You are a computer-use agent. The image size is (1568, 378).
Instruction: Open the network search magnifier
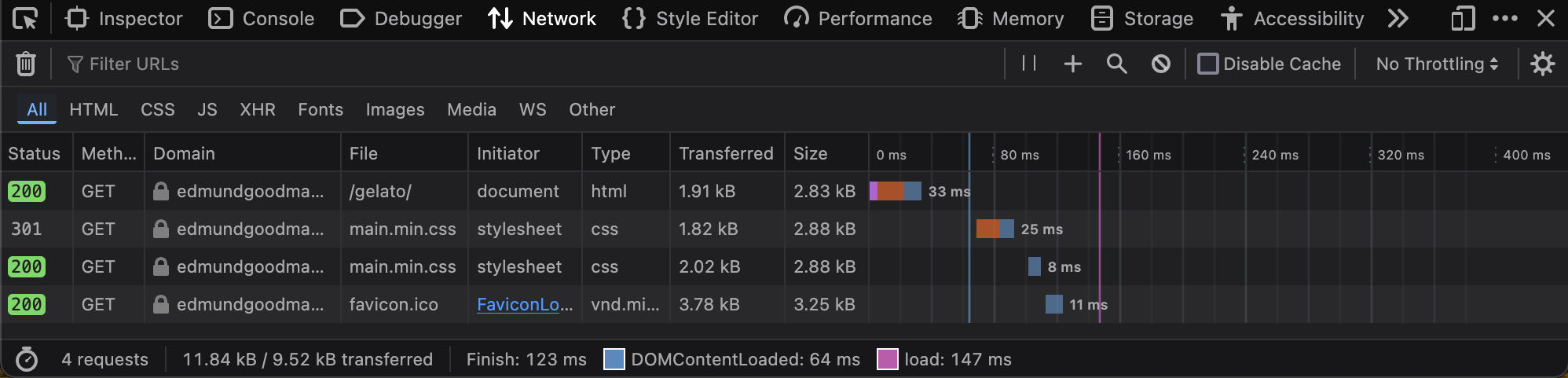tap(1116, 64)
